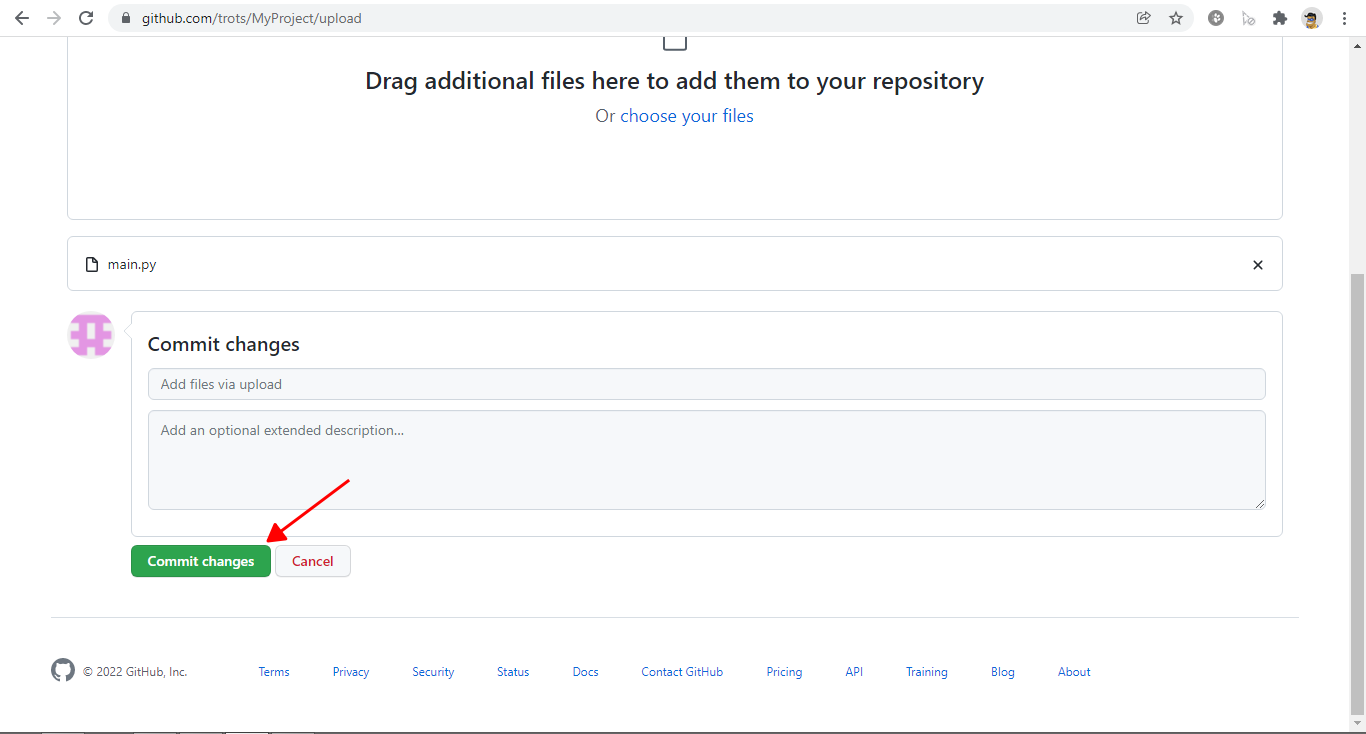Go back with the browser back arrow
Image resolution: width=1366 pixels, height=734 pixels.
pos(22,18)
